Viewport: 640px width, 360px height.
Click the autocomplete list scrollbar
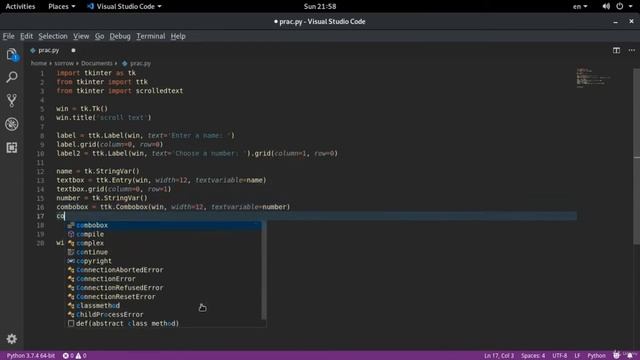[264, 270]
